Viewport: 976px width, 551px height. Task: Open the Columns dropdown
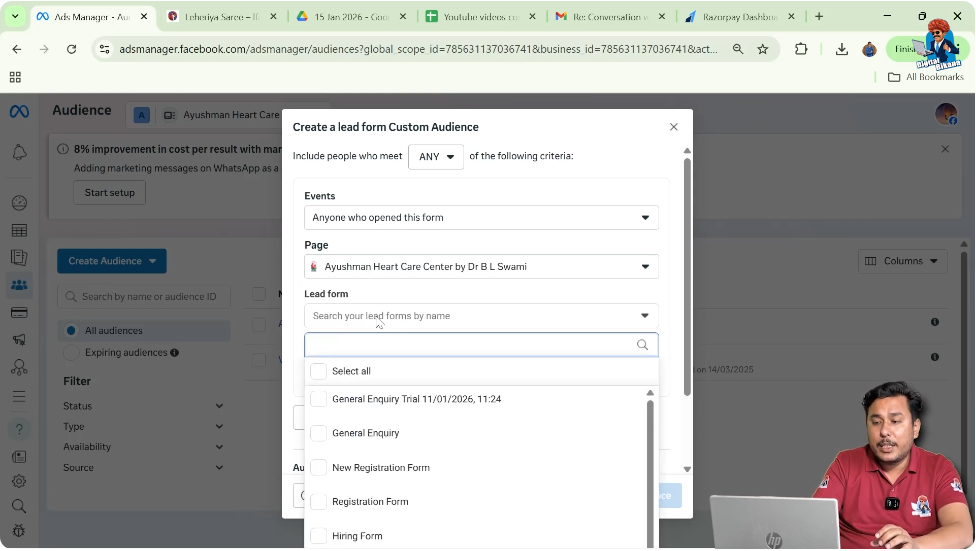(x=903, y=261)
